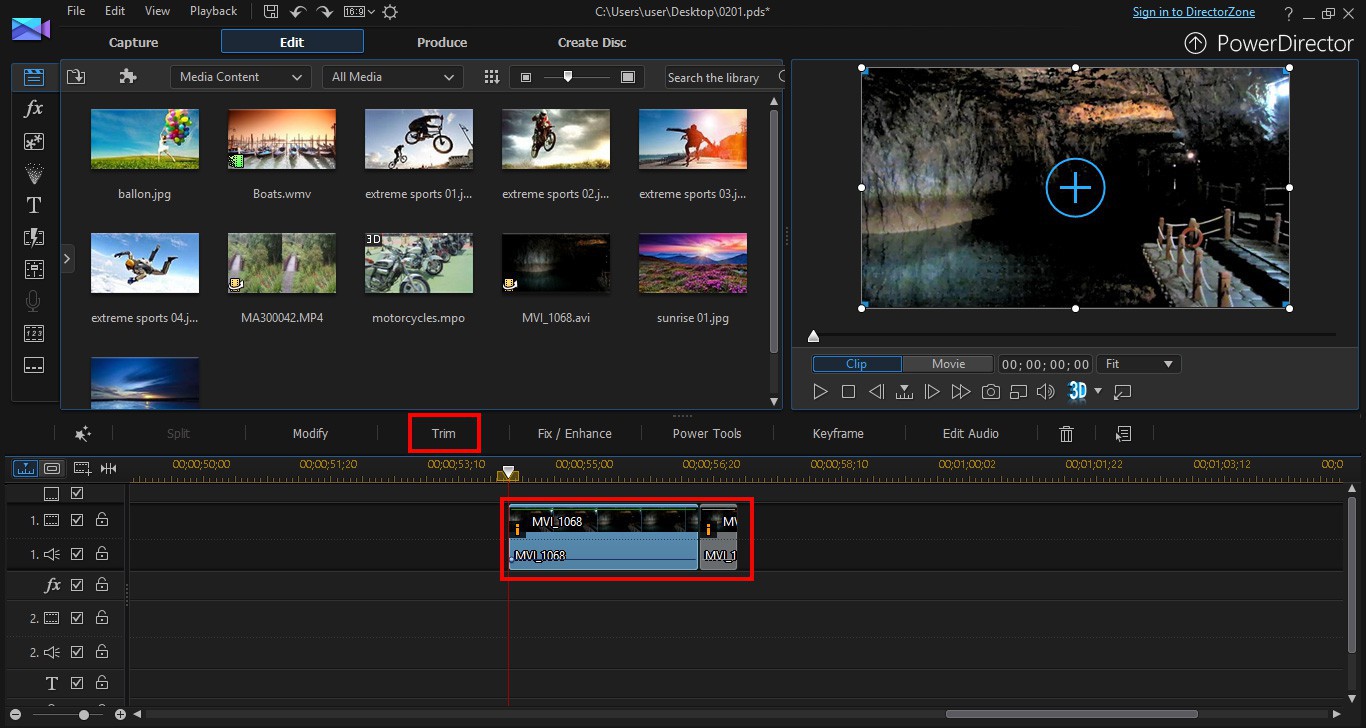The height and width of the screenshot is (728, 1366).
Task: Click the preview quality display icon
Action: click(1018, 392)
